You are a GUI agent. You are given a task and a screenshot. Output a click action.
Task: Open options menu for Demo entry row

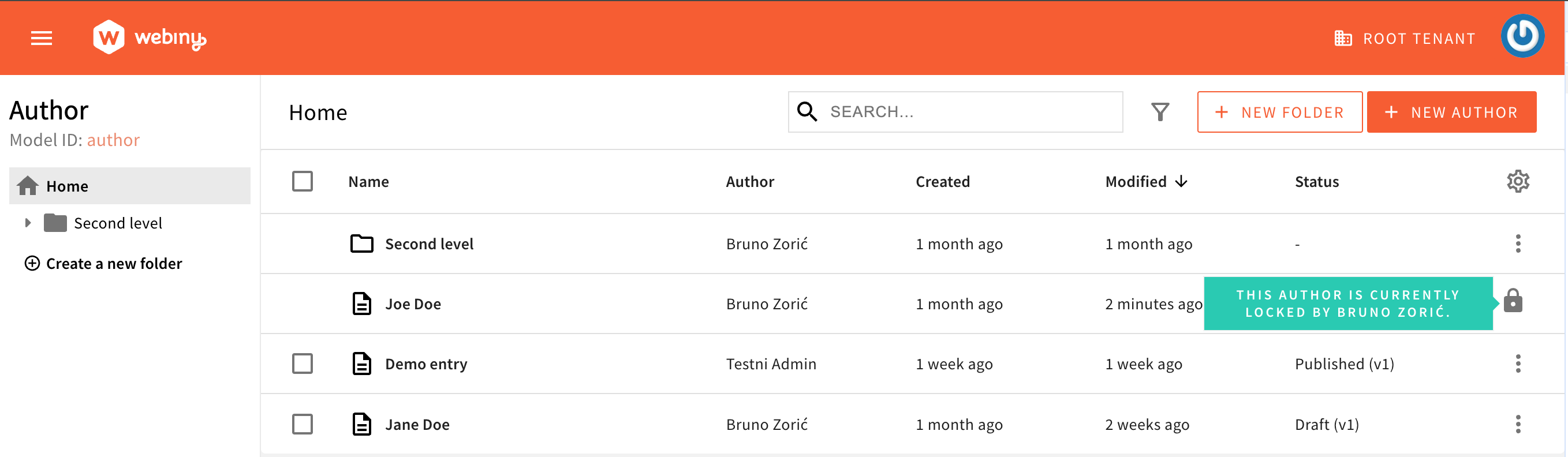point(1517,364)
